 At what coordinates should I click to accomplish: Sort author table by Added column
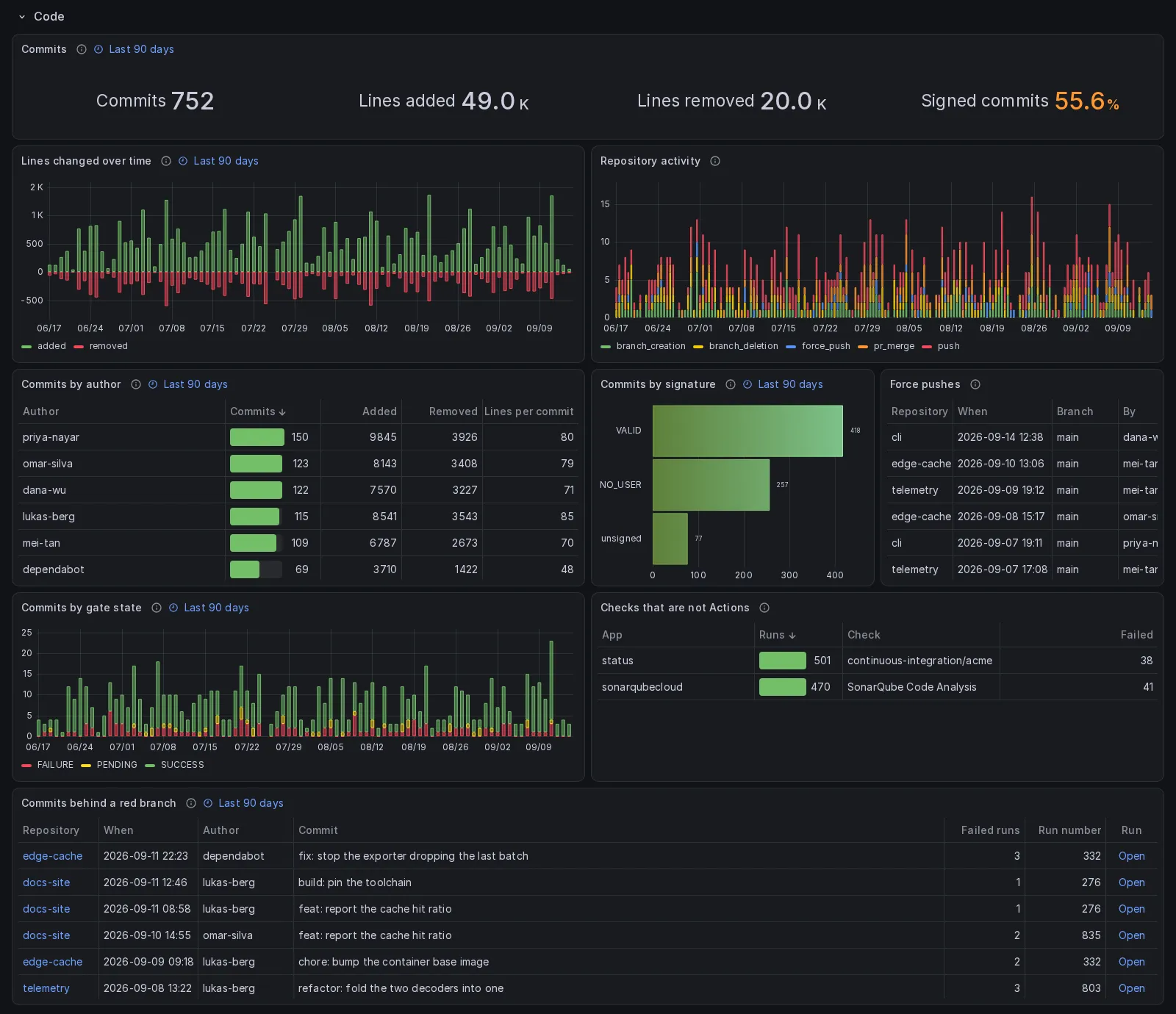379,411
